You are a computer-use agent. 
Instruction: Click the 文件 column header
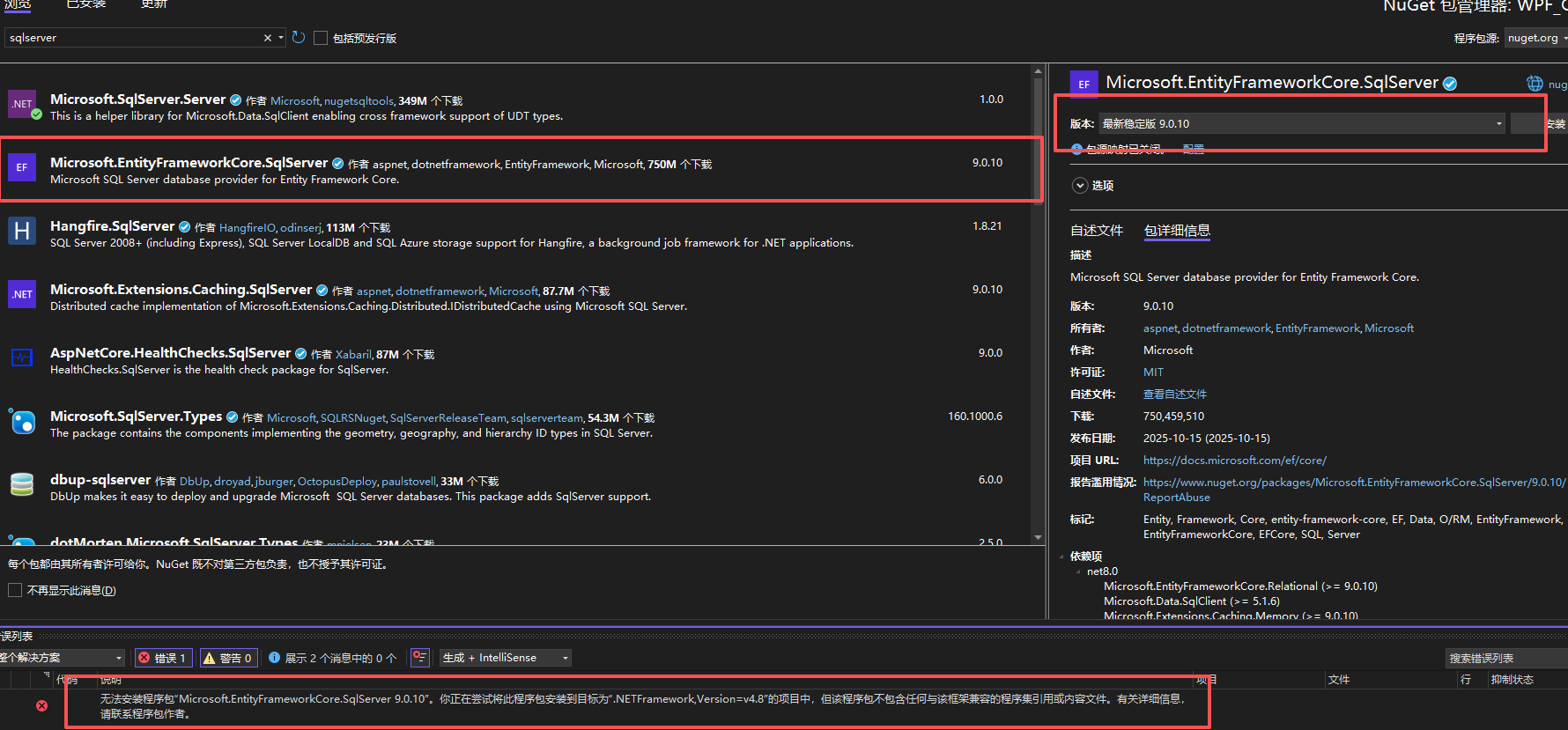pyautogui.click(x=1338, y=680)
